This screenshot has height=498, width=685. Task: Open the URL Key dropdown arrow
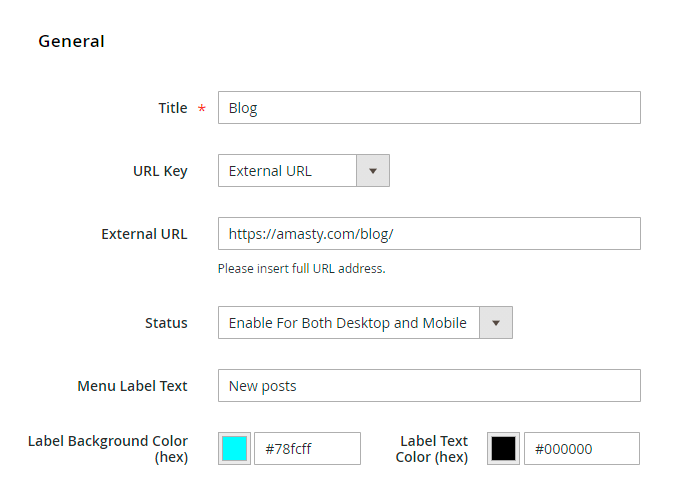[372, 171]
